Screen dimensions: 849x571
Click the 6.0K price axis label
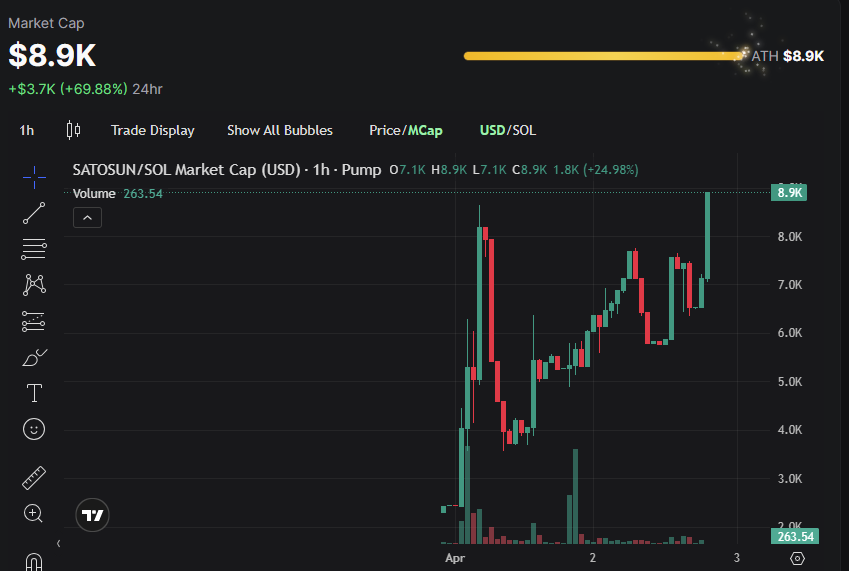tap(790, 333)
